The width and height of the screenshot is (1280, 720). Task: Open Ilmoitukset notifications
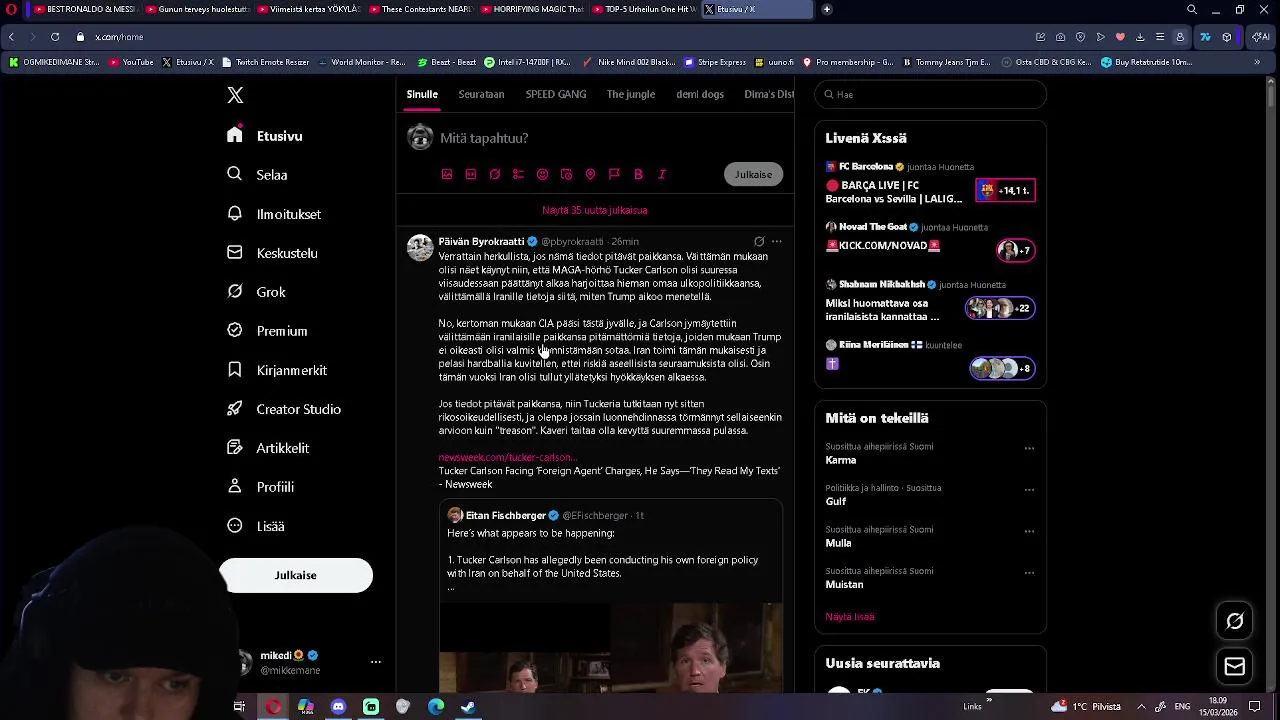point(274,214)
